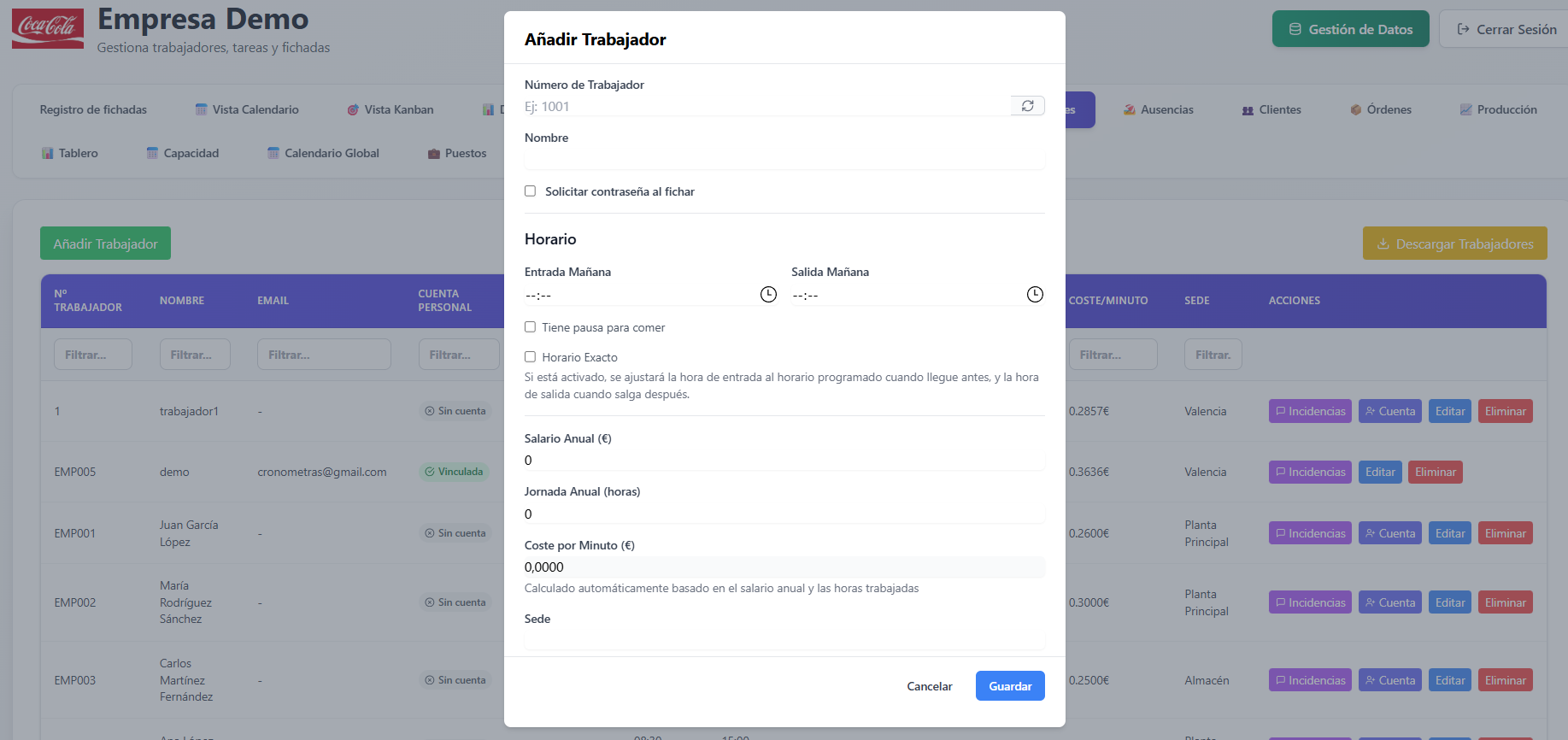Image resolution: width=1568 pixels, height=740 pixels.
Task: Save the new worker with Guardar
Action: [1009, 685]
